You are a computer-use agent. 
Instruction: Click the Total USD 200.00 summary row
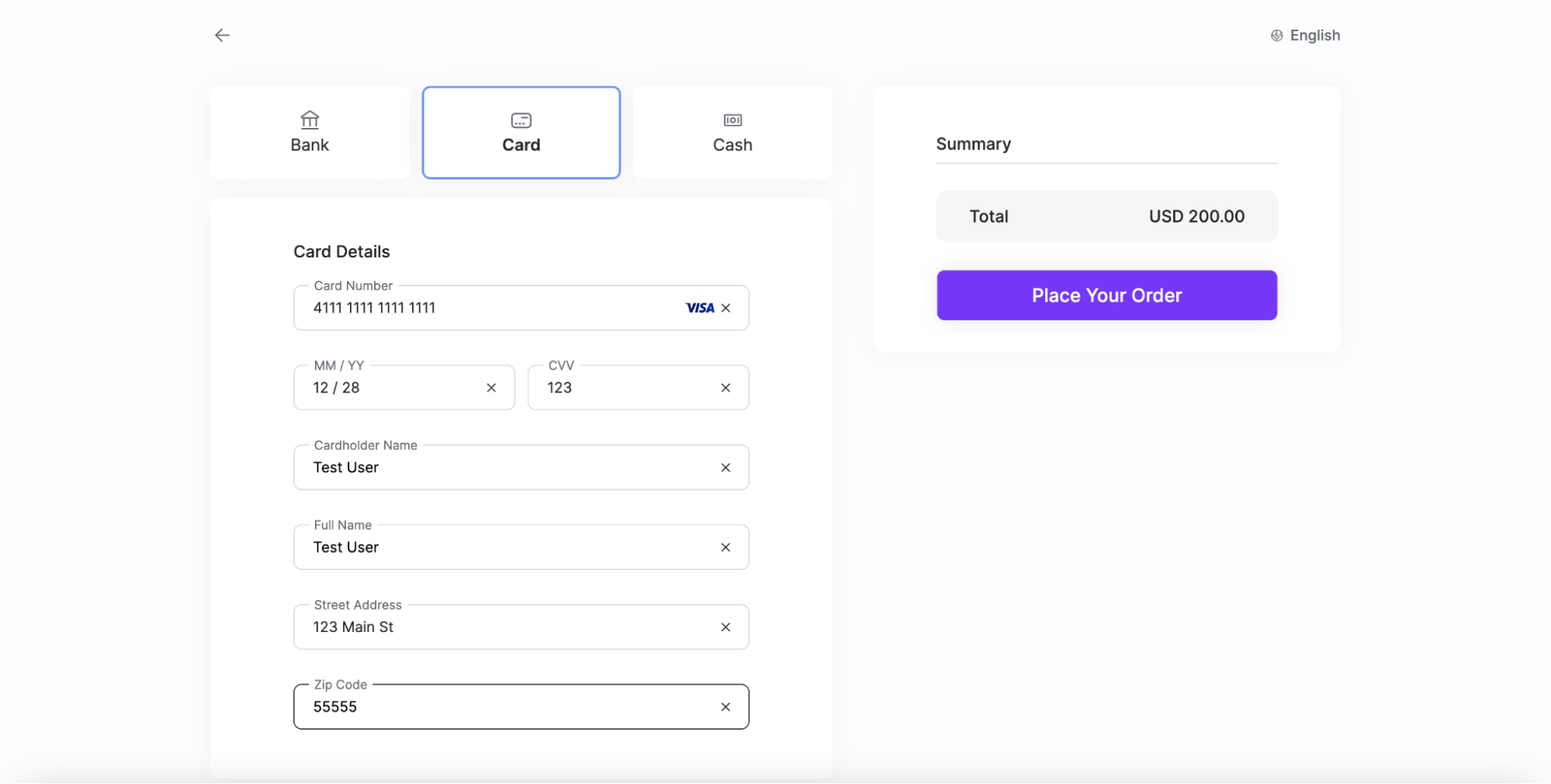(x=1106, y=216)
